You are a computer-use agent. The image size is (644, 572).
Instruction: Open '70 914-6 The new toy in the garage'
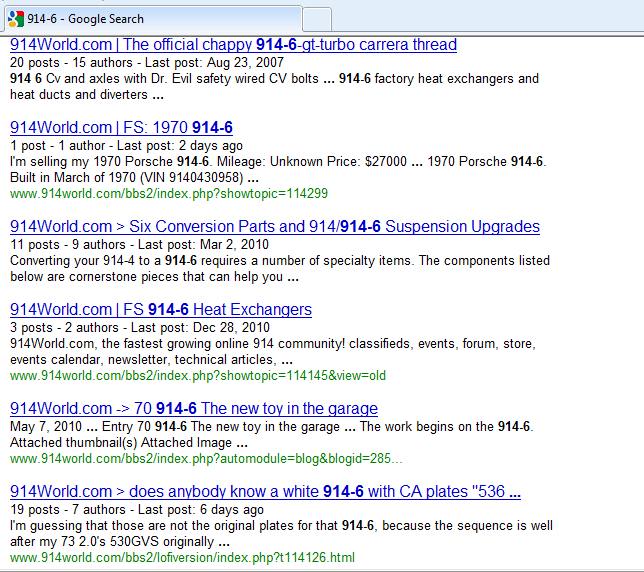pos(193,408)
